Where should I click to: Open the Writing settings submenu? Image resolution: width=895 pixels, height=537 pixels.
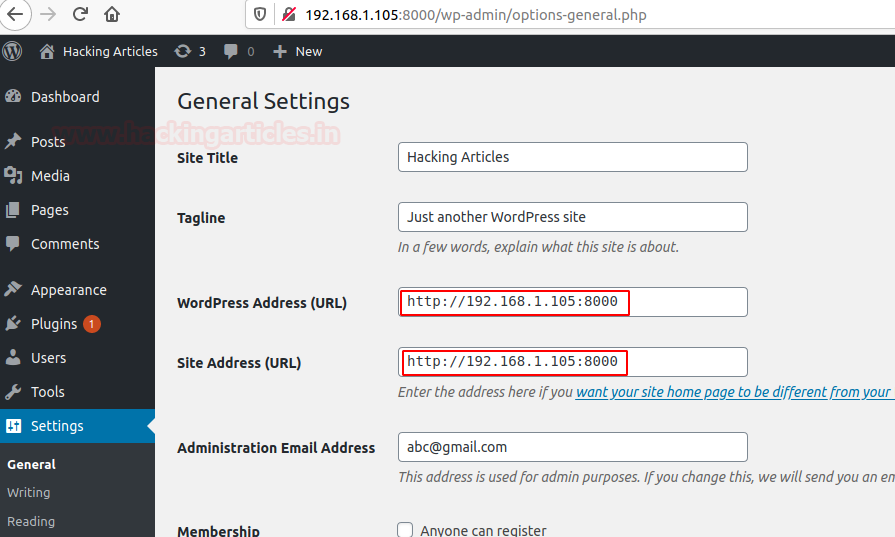click(29, 492)
